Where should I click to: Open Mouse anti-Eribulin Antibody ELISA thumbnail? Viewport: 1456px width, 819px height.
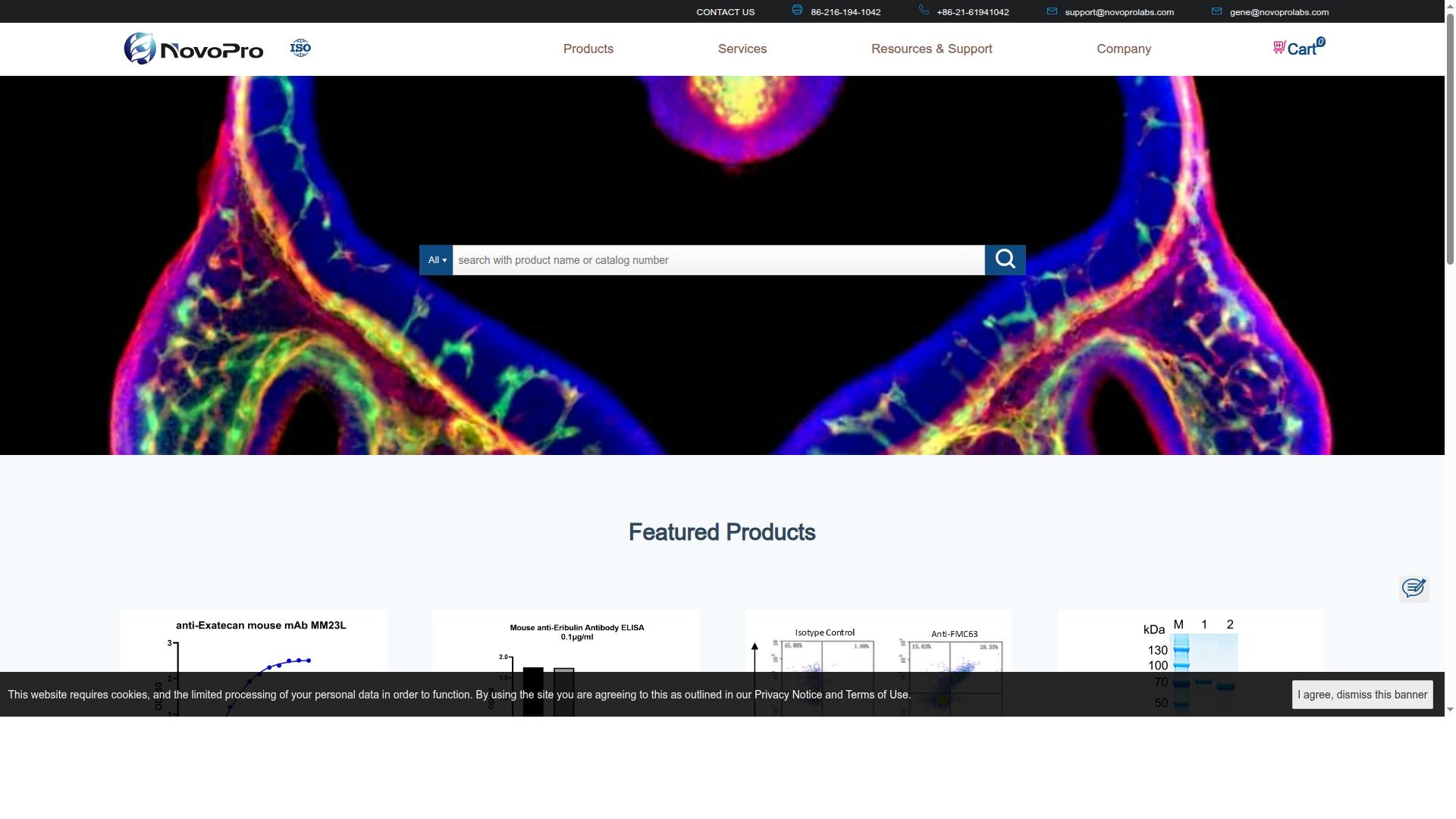(566, 664)
